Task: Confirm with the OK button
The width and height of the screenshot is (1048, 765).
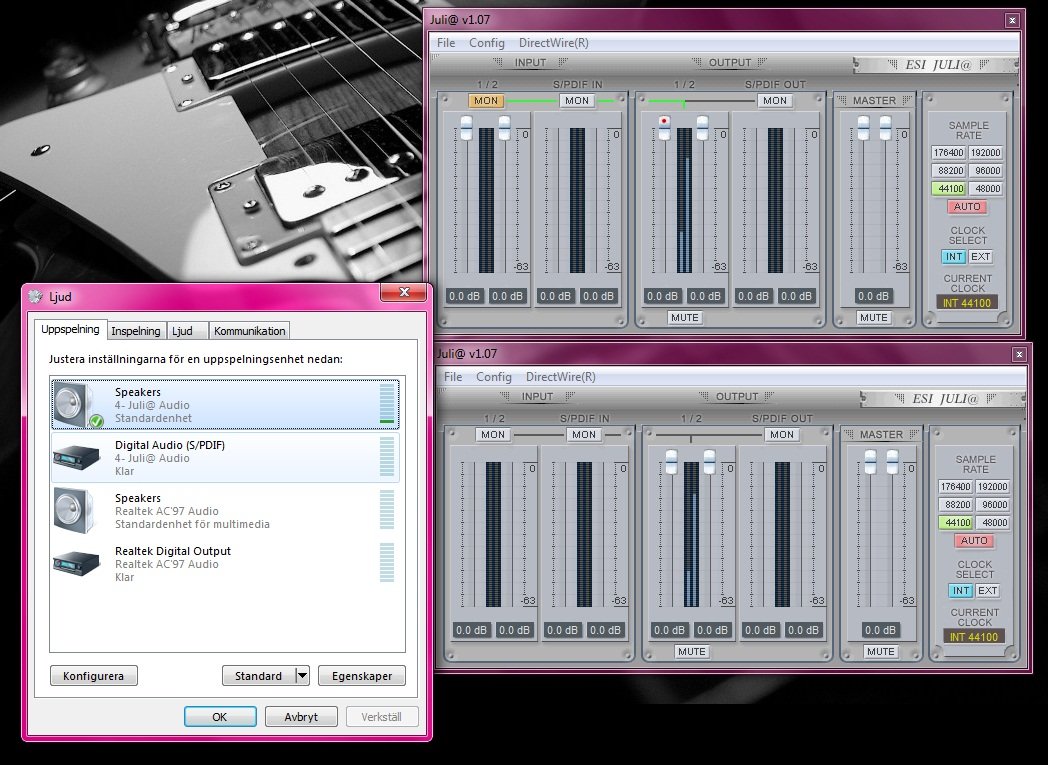Action: (220, 717)
